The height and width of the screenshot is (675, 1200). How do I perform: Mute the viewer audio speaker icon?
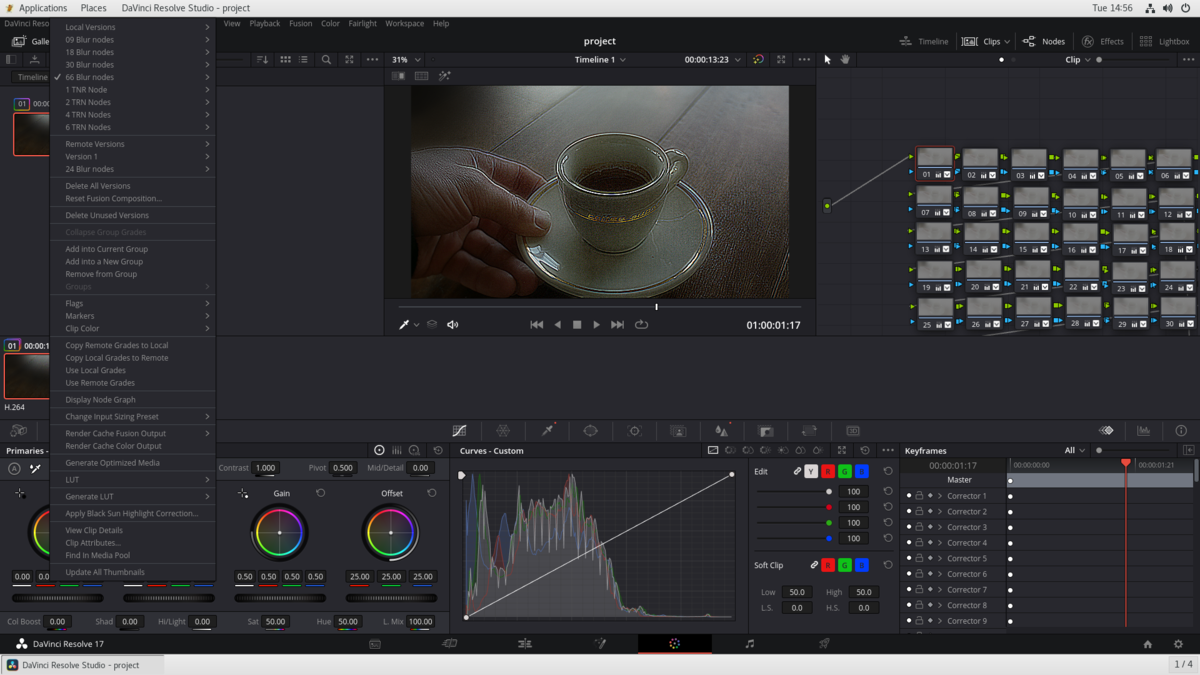pyautogui.click(x=452, y=324)
